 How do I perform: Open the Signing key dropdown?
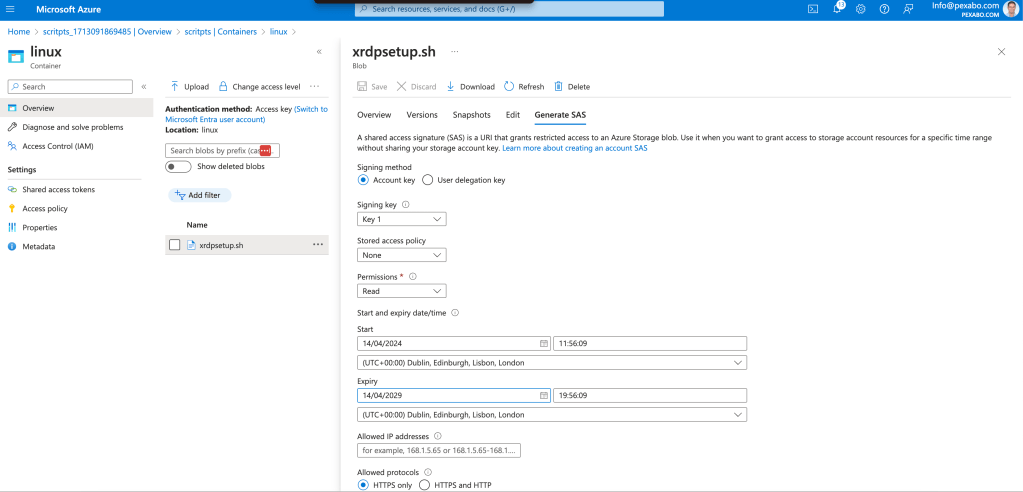pyautogui.click(x=402, y=219)
